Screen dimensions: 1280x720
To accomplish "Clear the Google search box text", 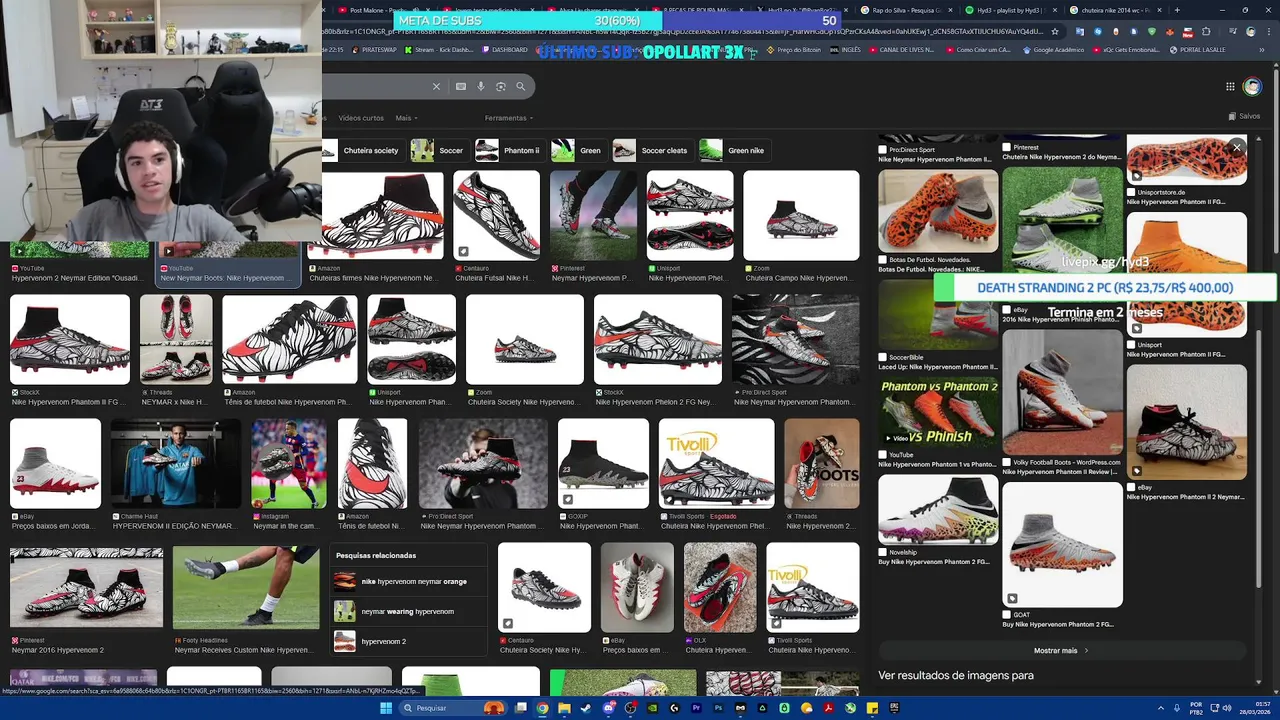I will click(436, 87).
